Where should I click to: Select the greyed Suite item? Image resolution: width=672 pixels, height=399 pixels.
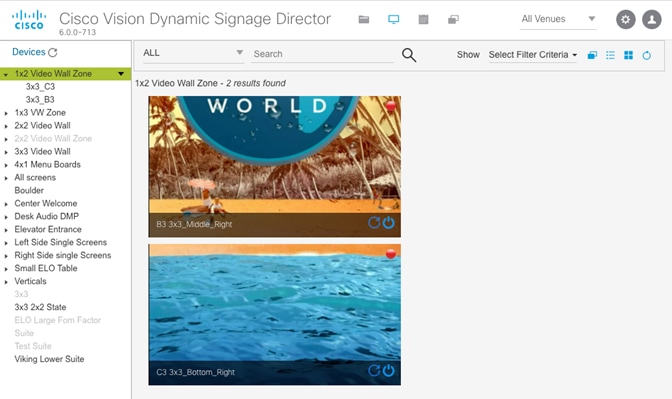coord(24,333)
